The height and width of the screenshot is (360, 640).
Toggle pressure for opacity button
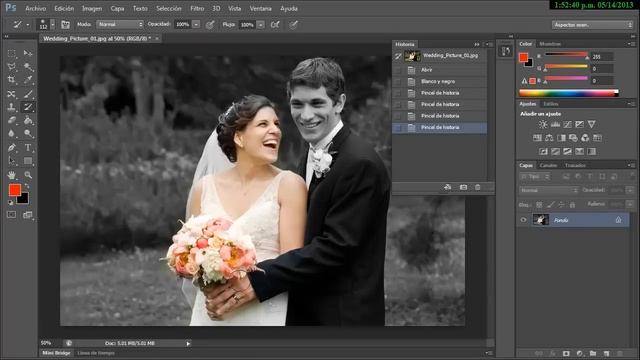210,24
